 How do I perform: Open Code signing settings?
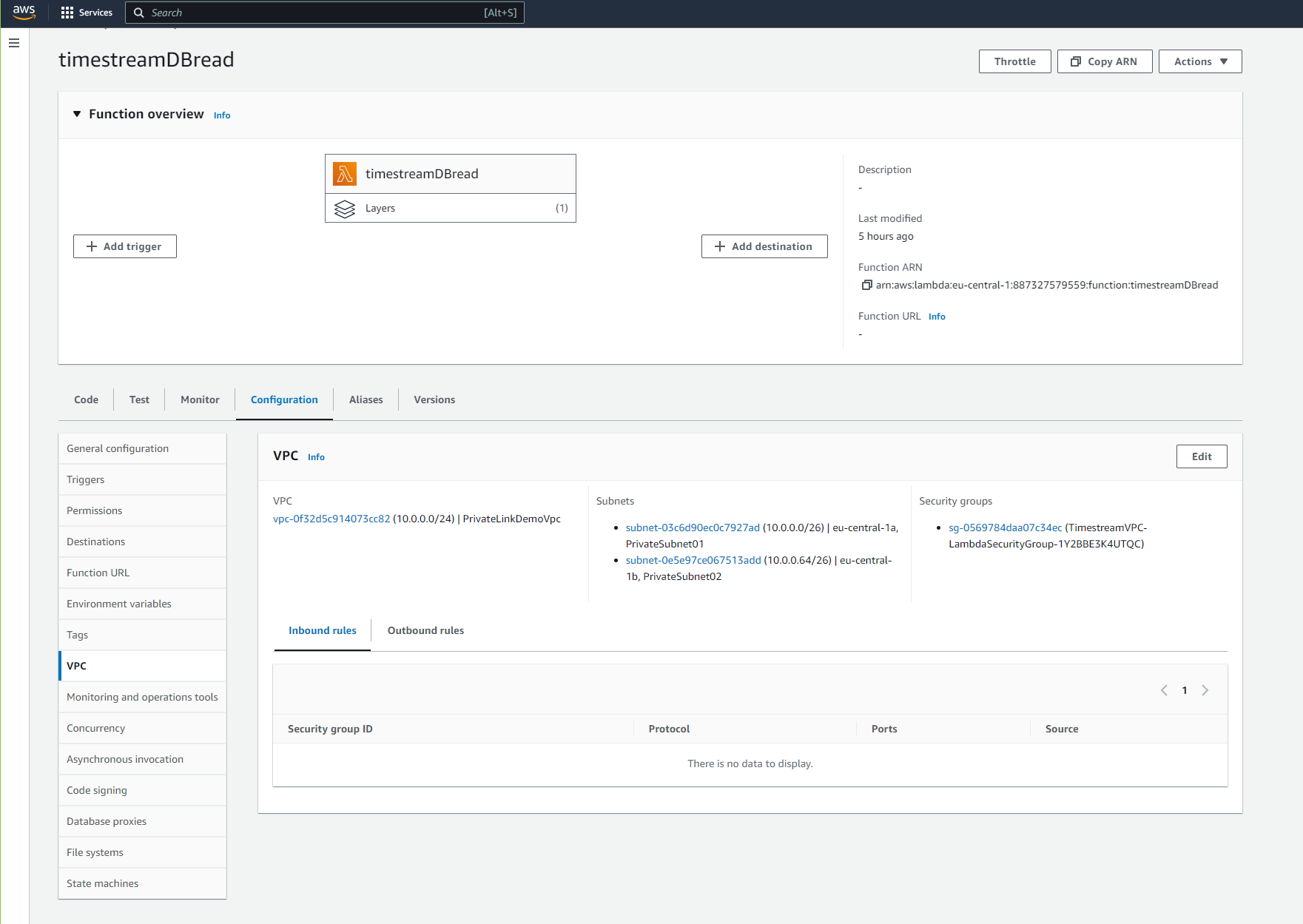coord(142,790)
